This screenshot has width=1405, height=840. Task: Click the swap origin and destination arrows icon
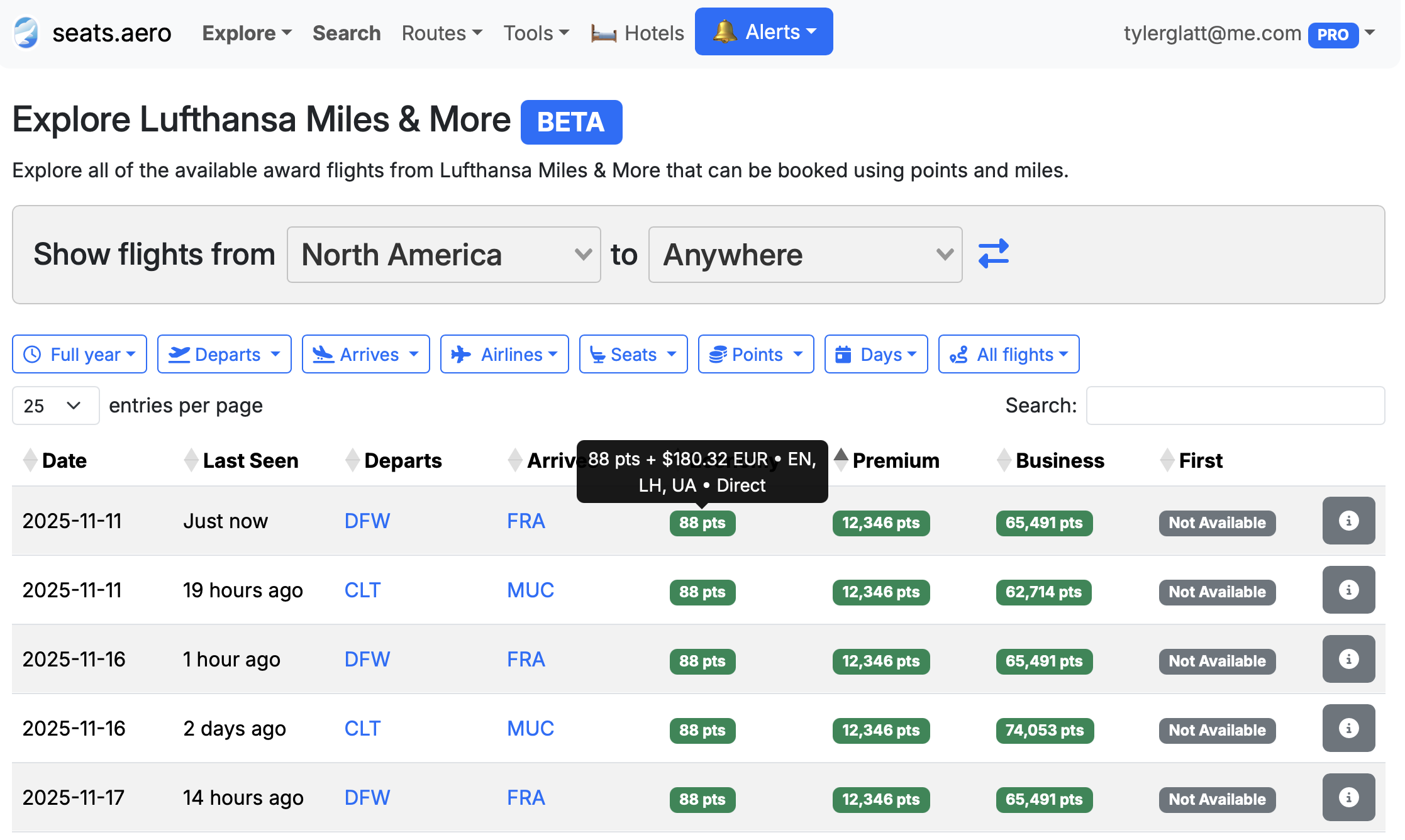click(x=994, y=254)
